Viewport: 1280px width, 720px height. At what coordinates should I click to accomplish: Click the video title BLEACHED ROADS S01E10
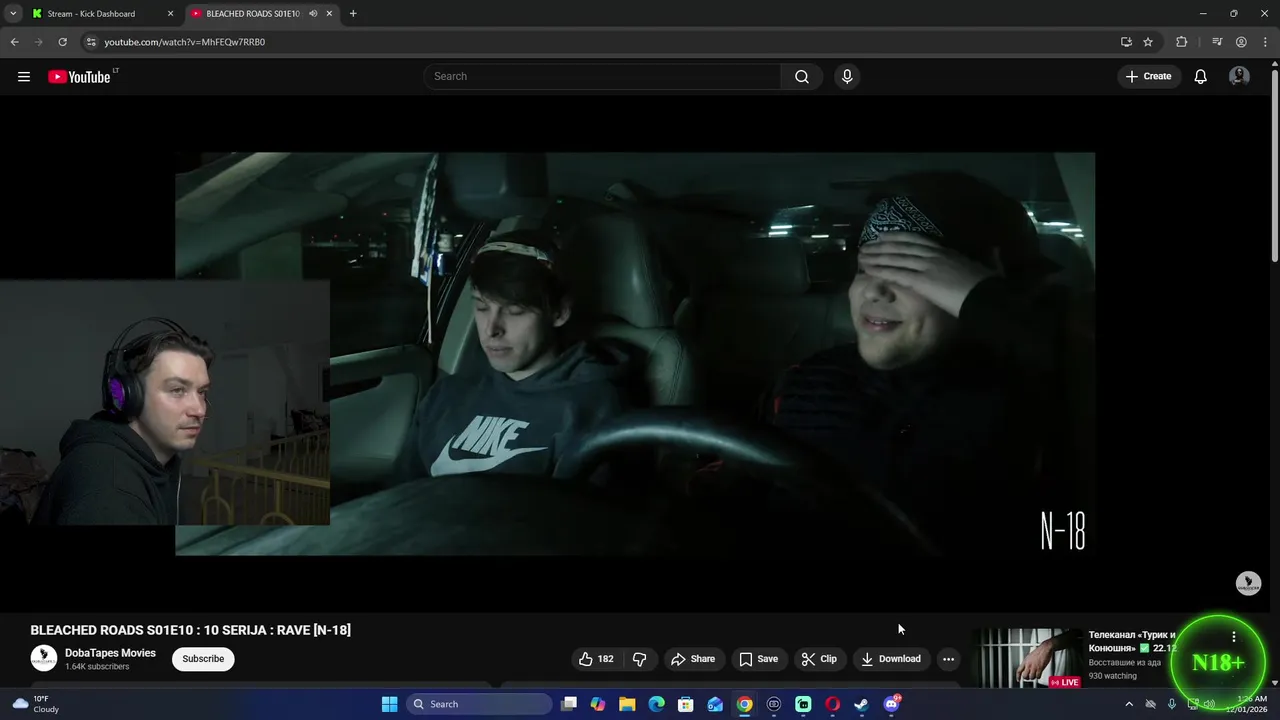pyautogui.click(x=190, y=630)
